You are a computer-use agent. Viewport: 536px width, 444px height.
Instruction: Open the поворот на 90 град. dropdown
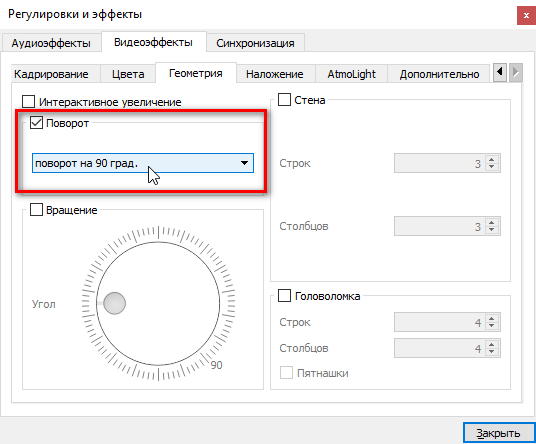(143, 163)
